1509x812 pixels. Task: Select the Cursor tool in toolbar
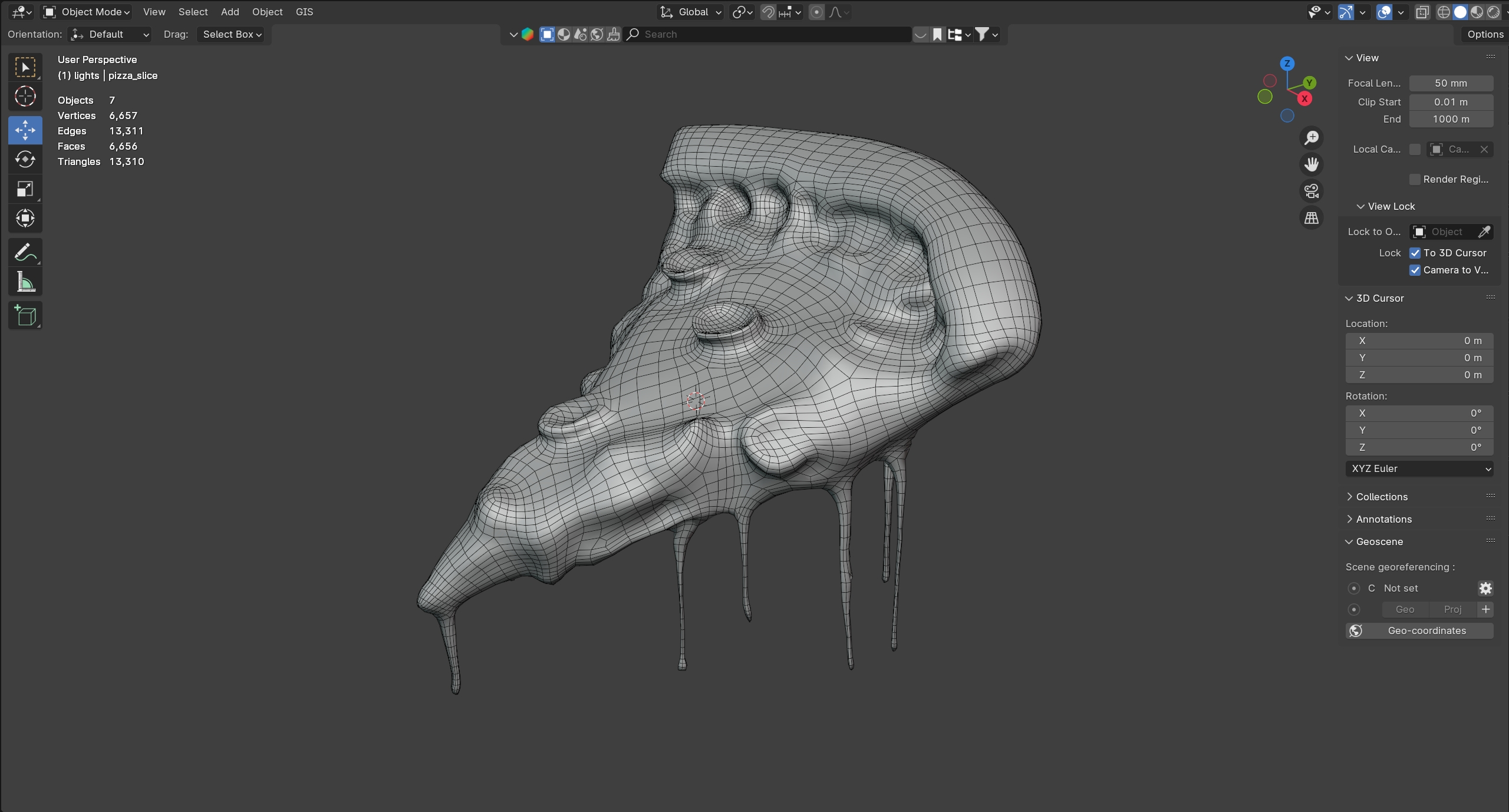(x=25, y=96)
